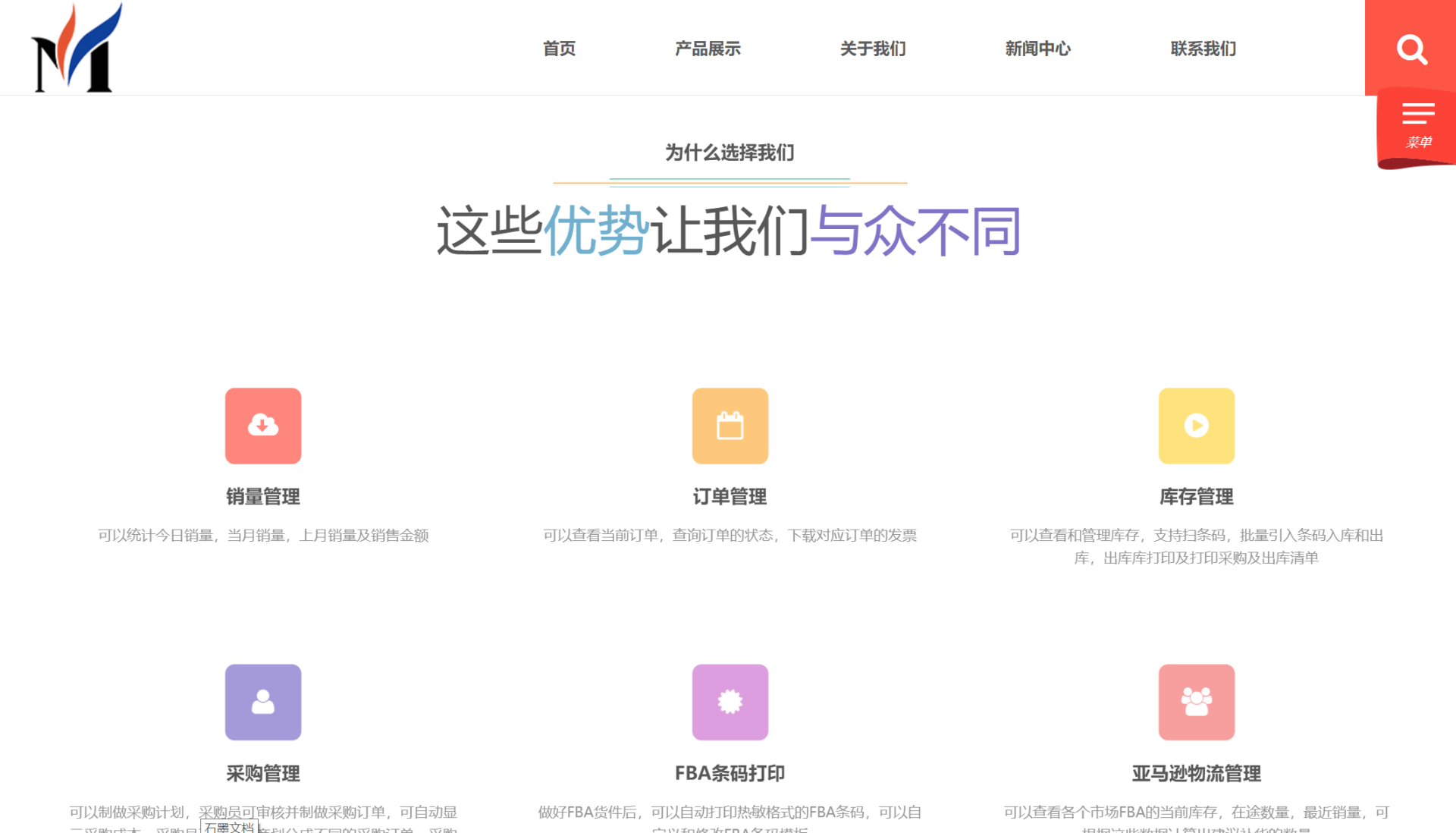Open 关于我们 navigation item

point(873,49)
